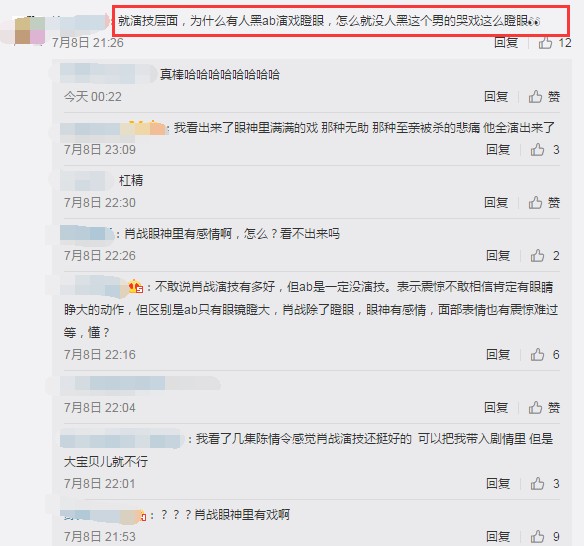Reply to the top comment posted 21:26
The image size is (584, 546).
pos(506,43)
